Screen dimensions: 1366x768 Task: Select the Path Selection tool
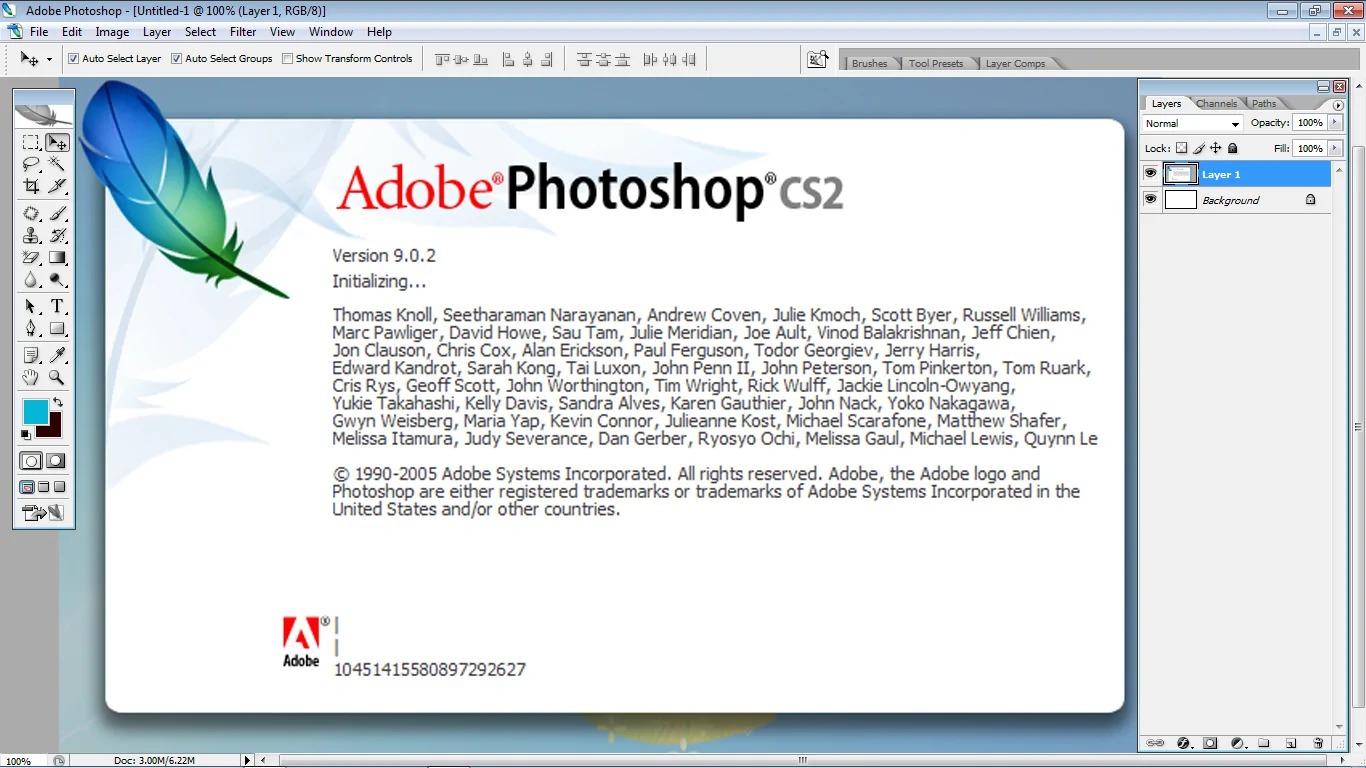click(31, 307)
